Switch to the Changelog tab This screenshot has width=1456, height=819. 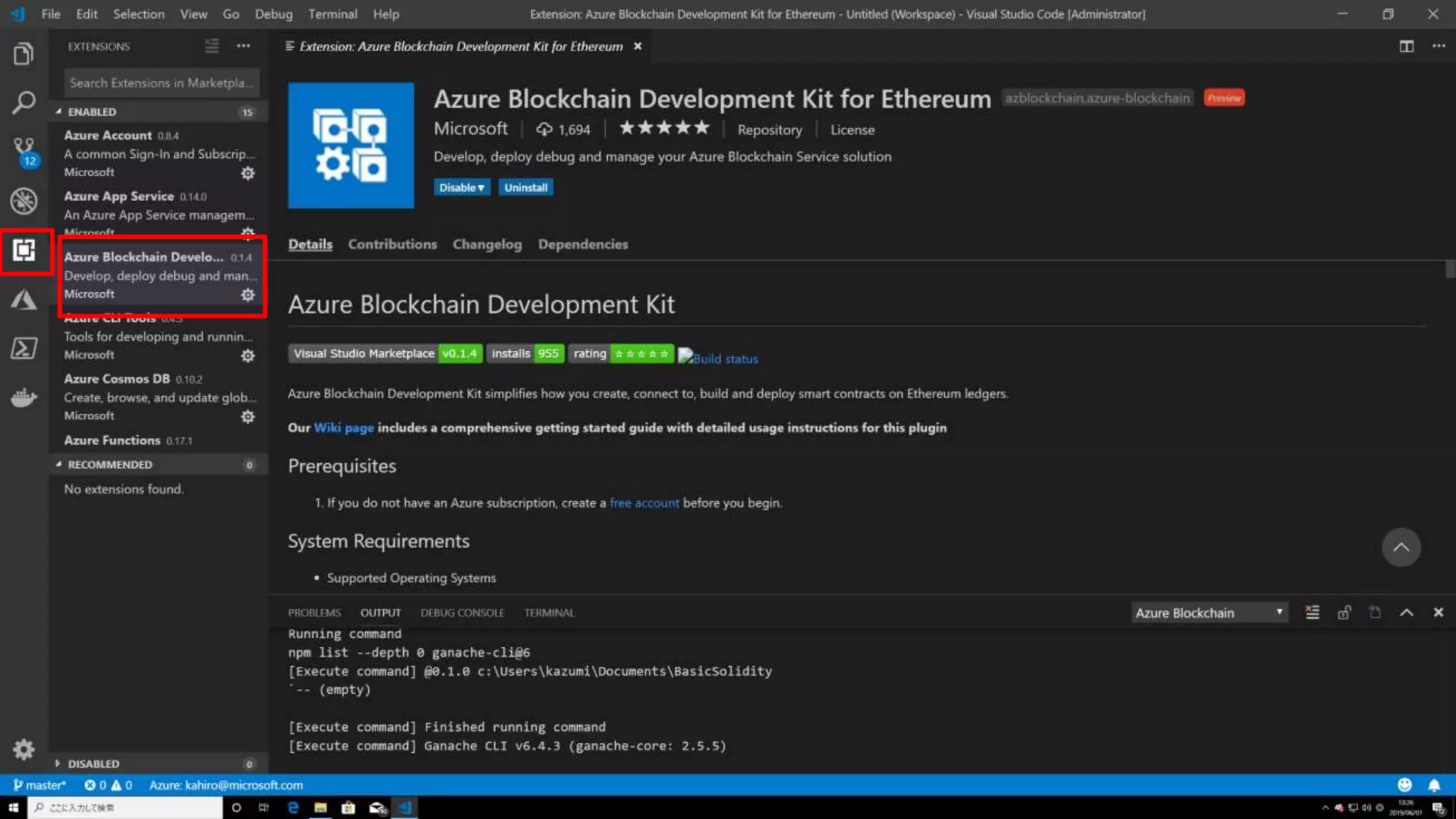(x=487, y=245)
